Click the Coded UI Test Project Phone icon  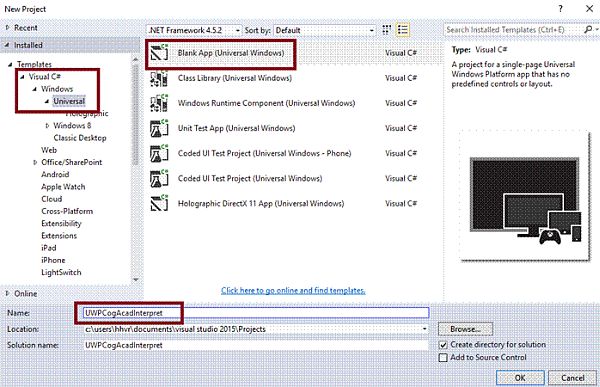click(x=159, y=153)
